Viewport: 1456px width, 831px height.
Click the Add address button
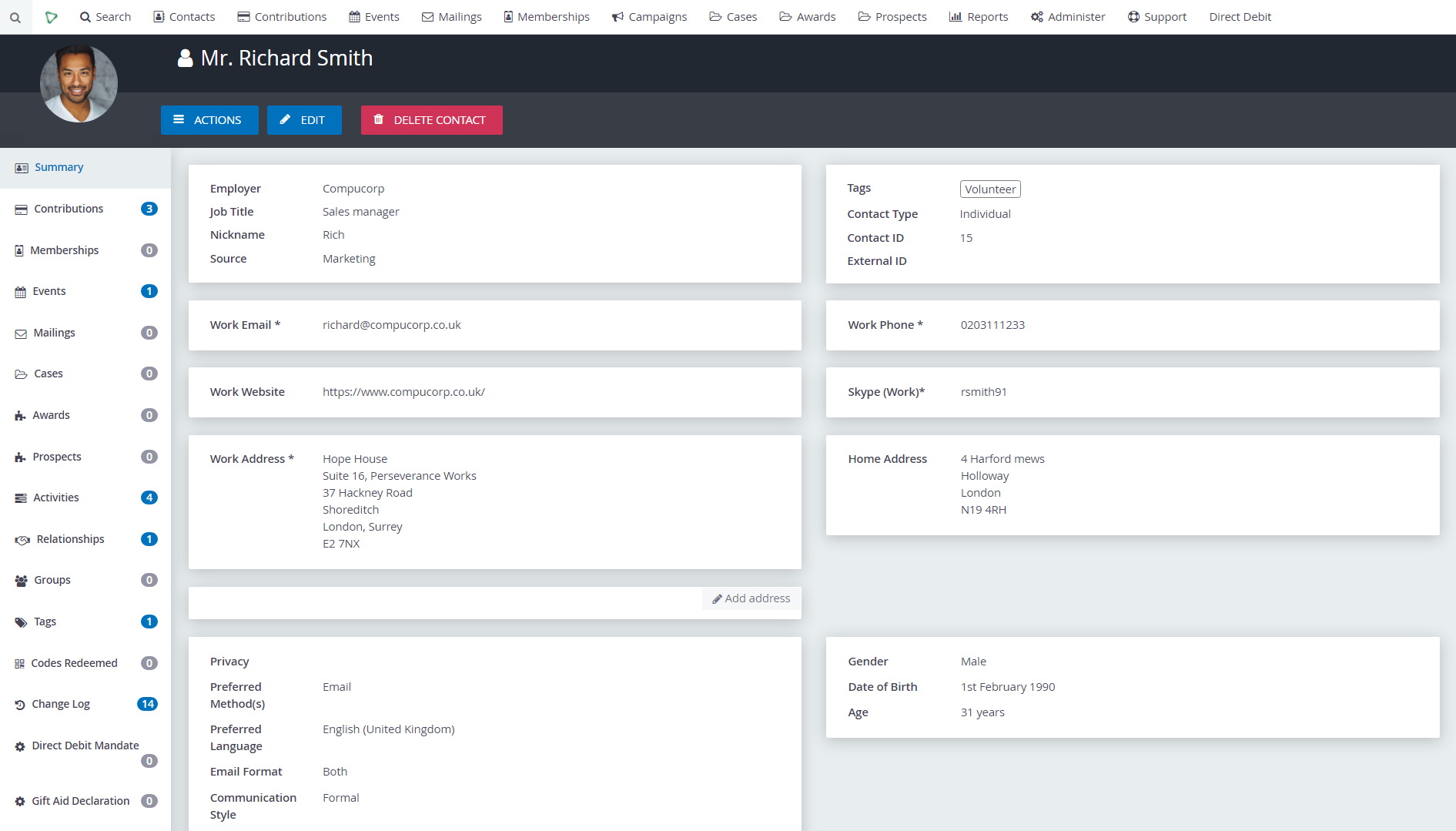click(751, 598)
